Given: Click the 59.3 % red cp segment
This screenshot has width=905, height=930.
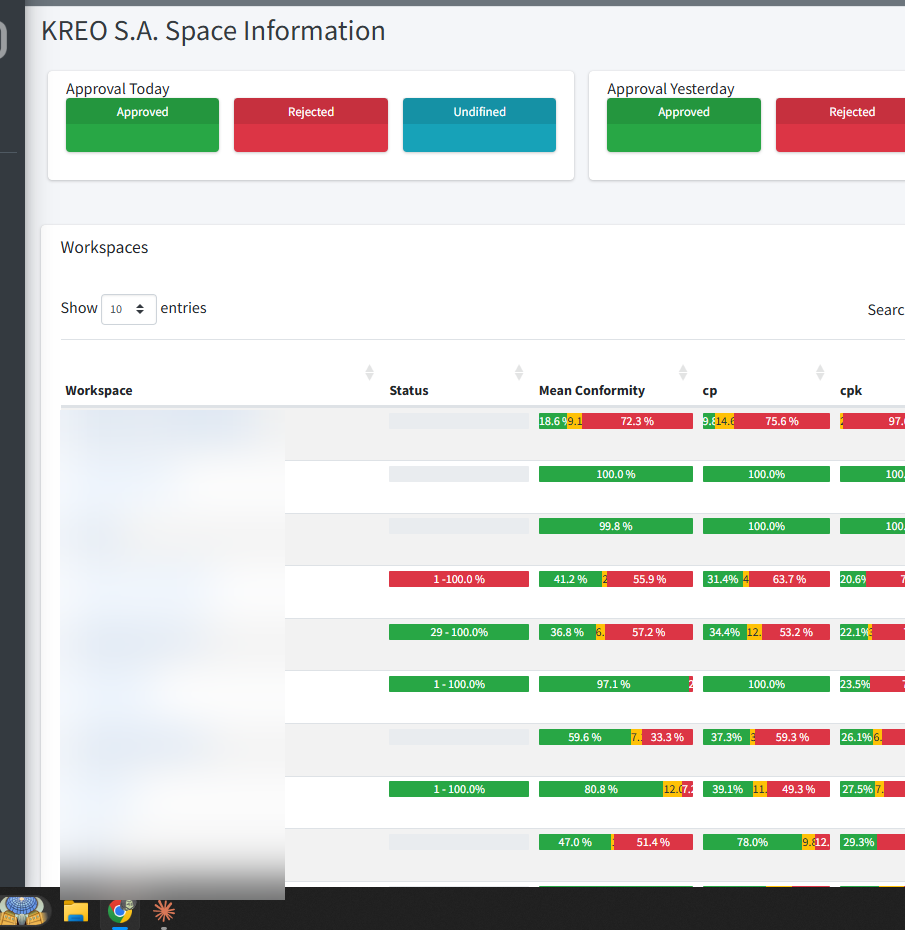Looking at the screenshot, I should [x=792, y=737].
